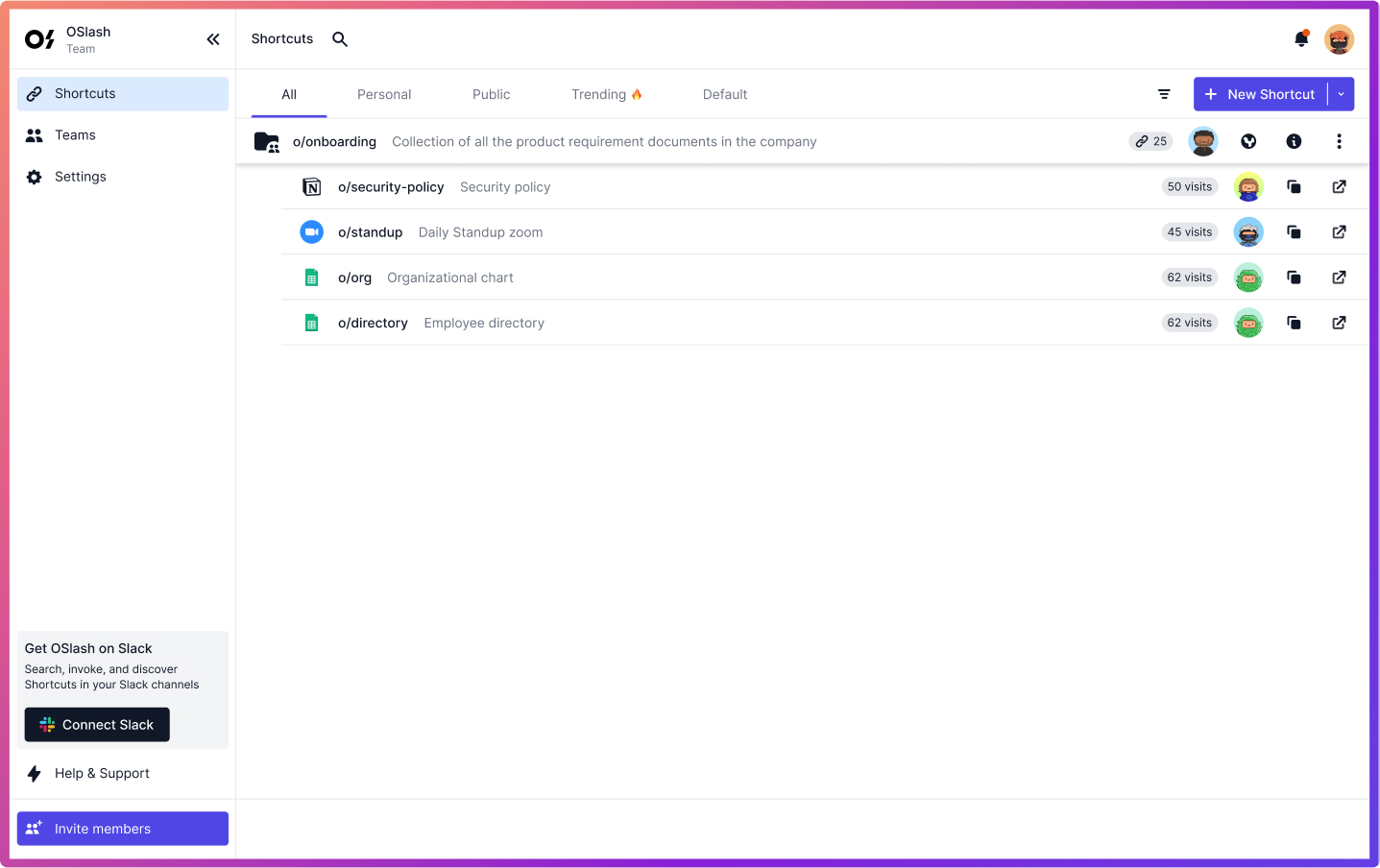The height and width of the screenshot is (868, 1380).
Task: Open Settings from the sidebar
Action: click(81, 177)
